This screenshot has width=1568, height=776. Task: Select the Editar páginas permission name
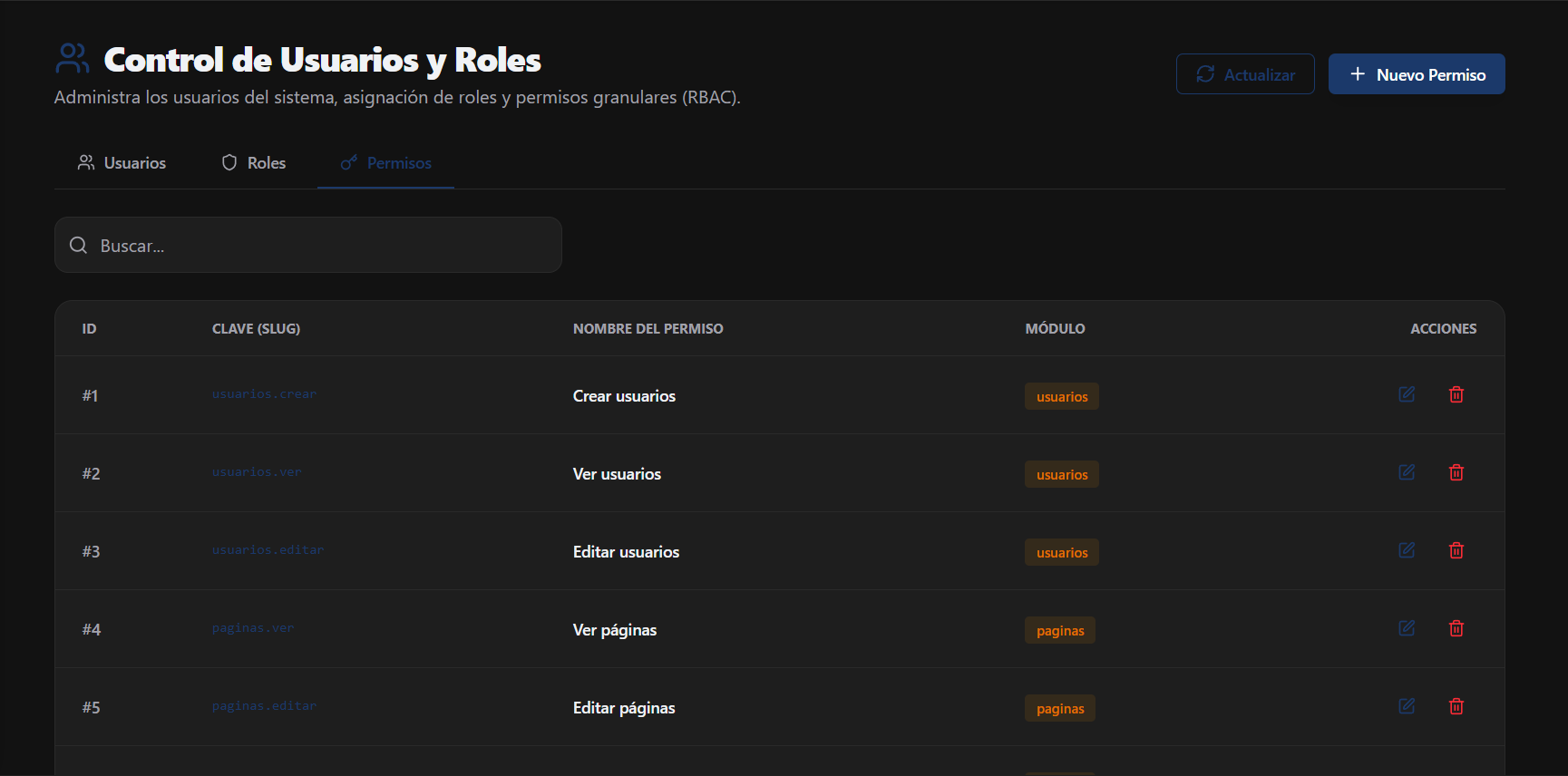click(624, 708)
